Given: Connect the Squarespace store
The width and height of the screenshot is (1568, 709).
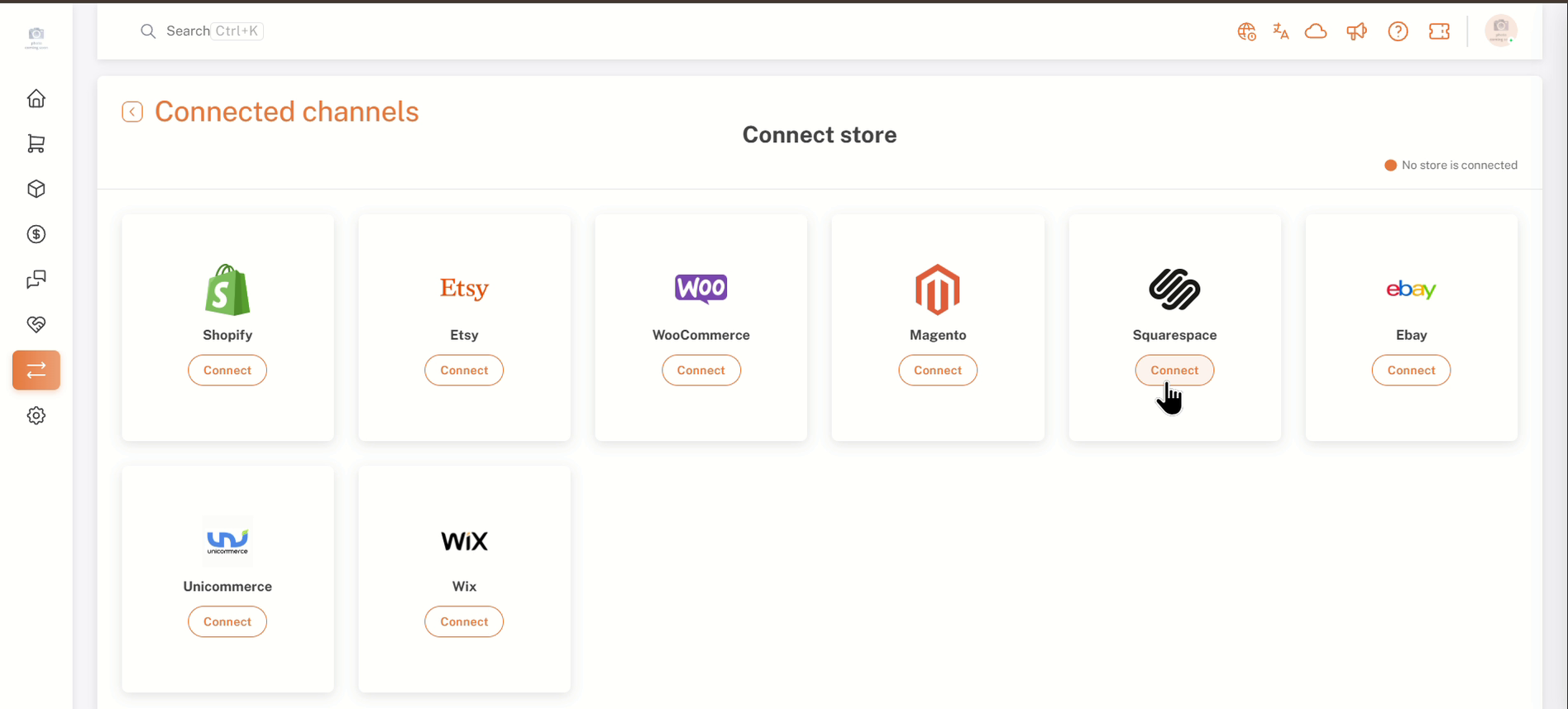Looking at the screenshot, I should [x=1174, y=370].
